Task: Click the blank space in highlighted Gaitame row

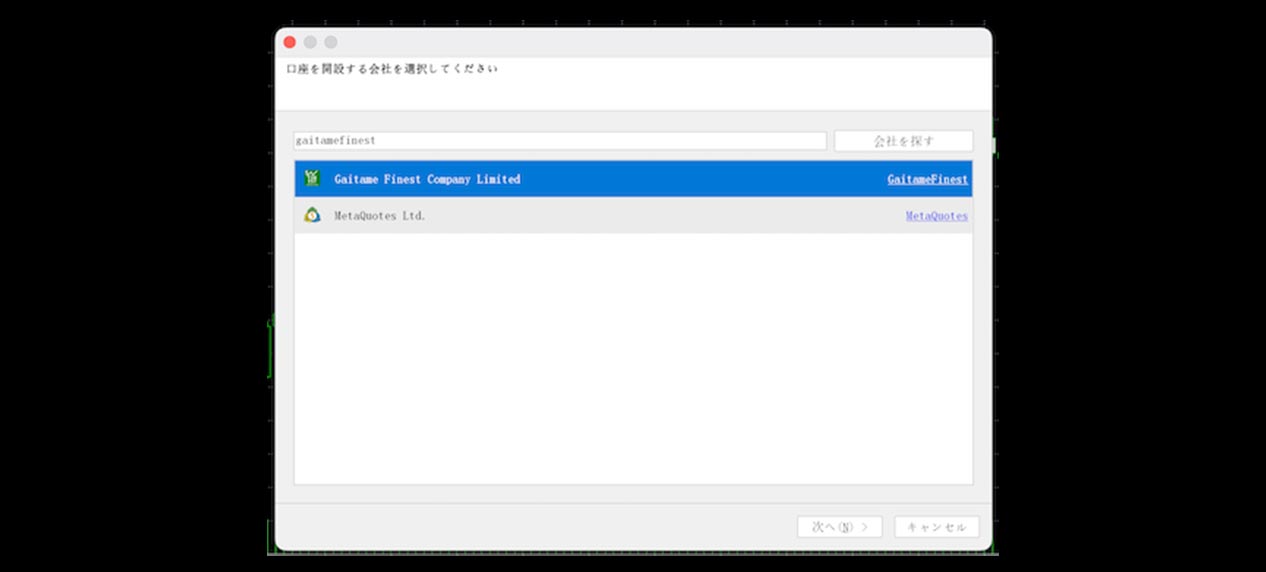Action: pos(700,179)
